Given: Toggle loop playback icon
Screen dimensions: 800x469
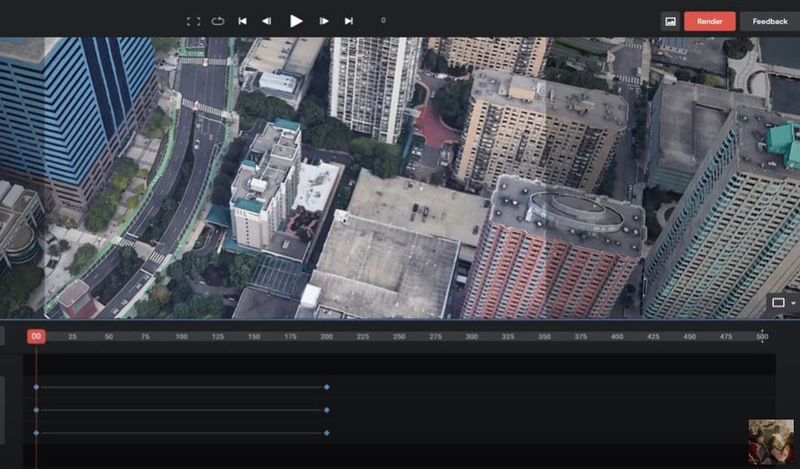Looking at the screenshot, I should tap(218, 21).
